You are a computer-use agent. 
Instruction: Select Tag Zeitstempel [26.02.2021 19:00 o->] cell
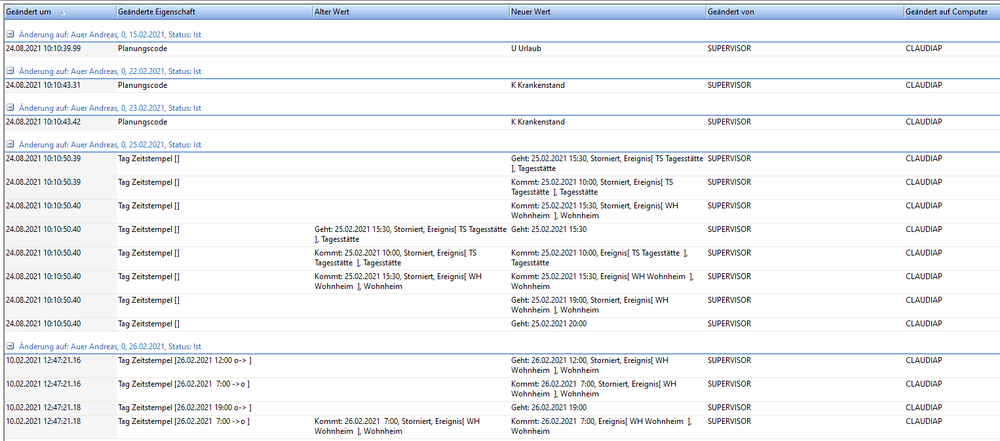[x=185, y=408]
